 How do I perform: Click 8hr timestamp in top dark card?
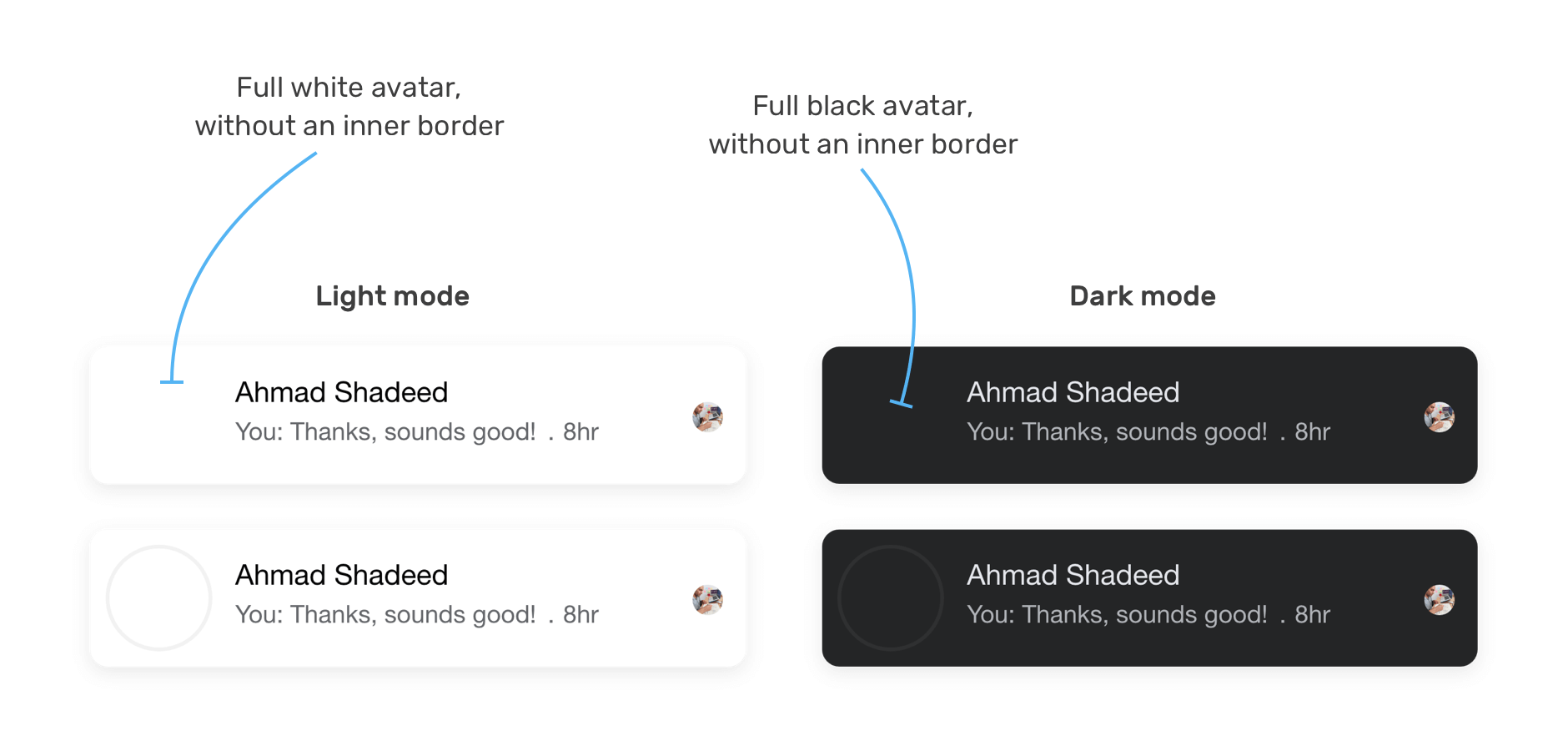coord(1312,432)
